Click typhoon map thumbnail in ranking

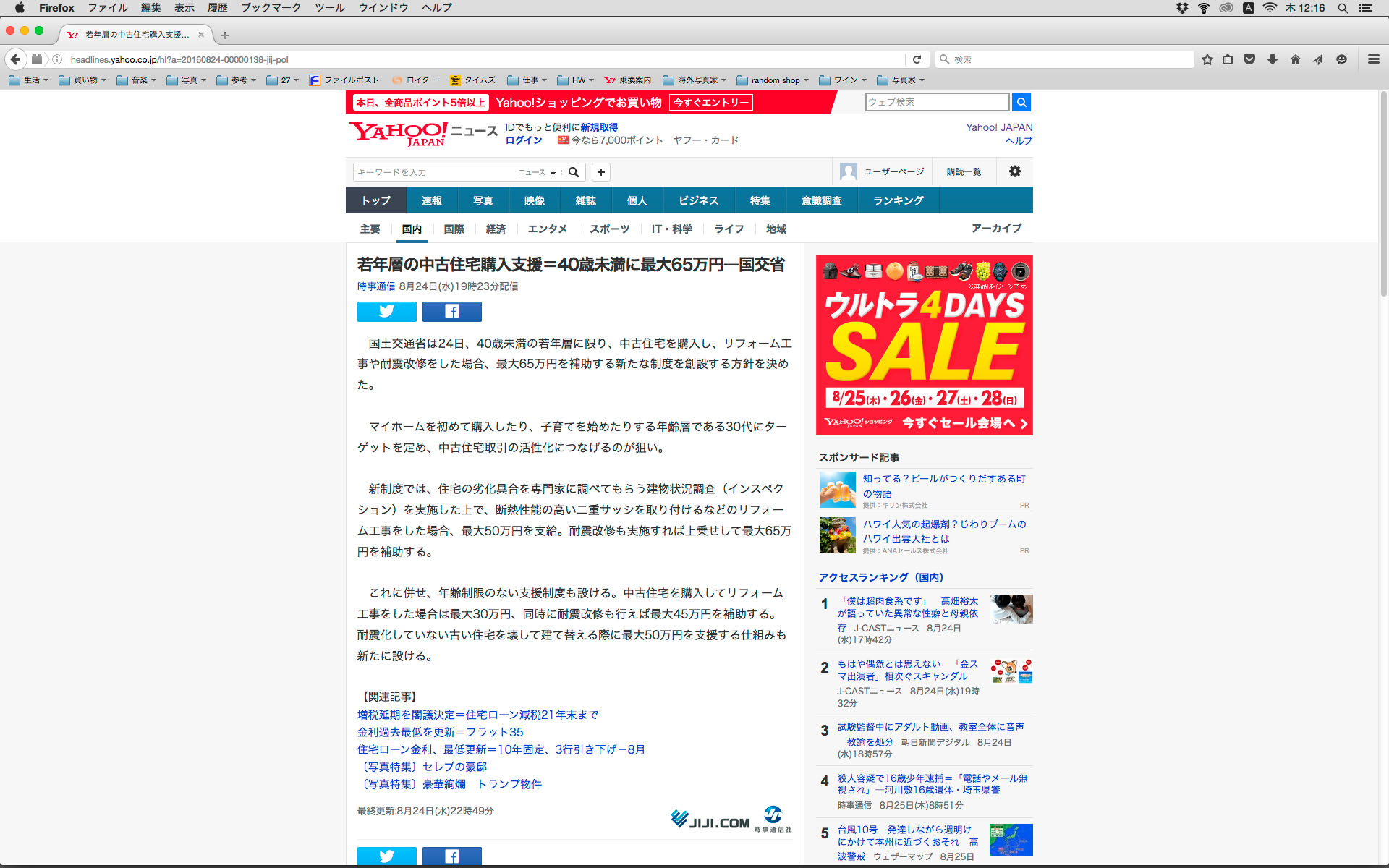coord(1011,839)
